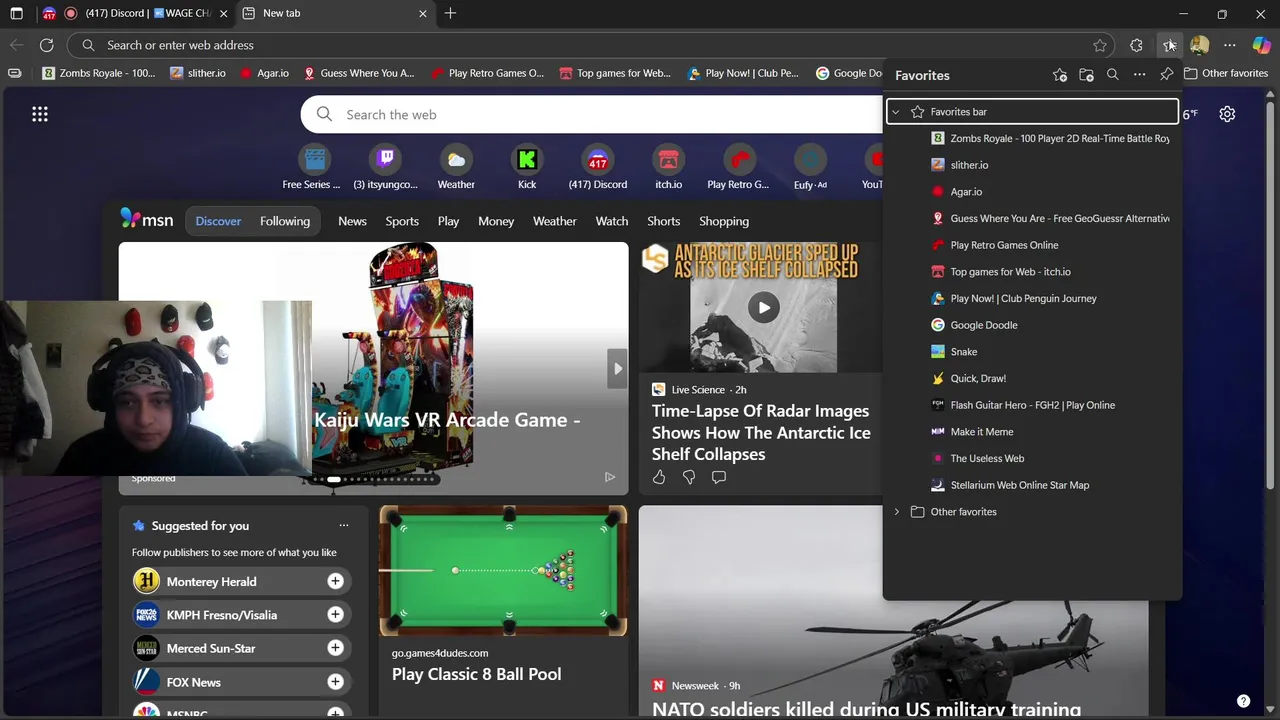Viewport: 1280px width, 720px height.
Task: Click the Copilot icon in toolbar
Action: [x=1261, y=45]
